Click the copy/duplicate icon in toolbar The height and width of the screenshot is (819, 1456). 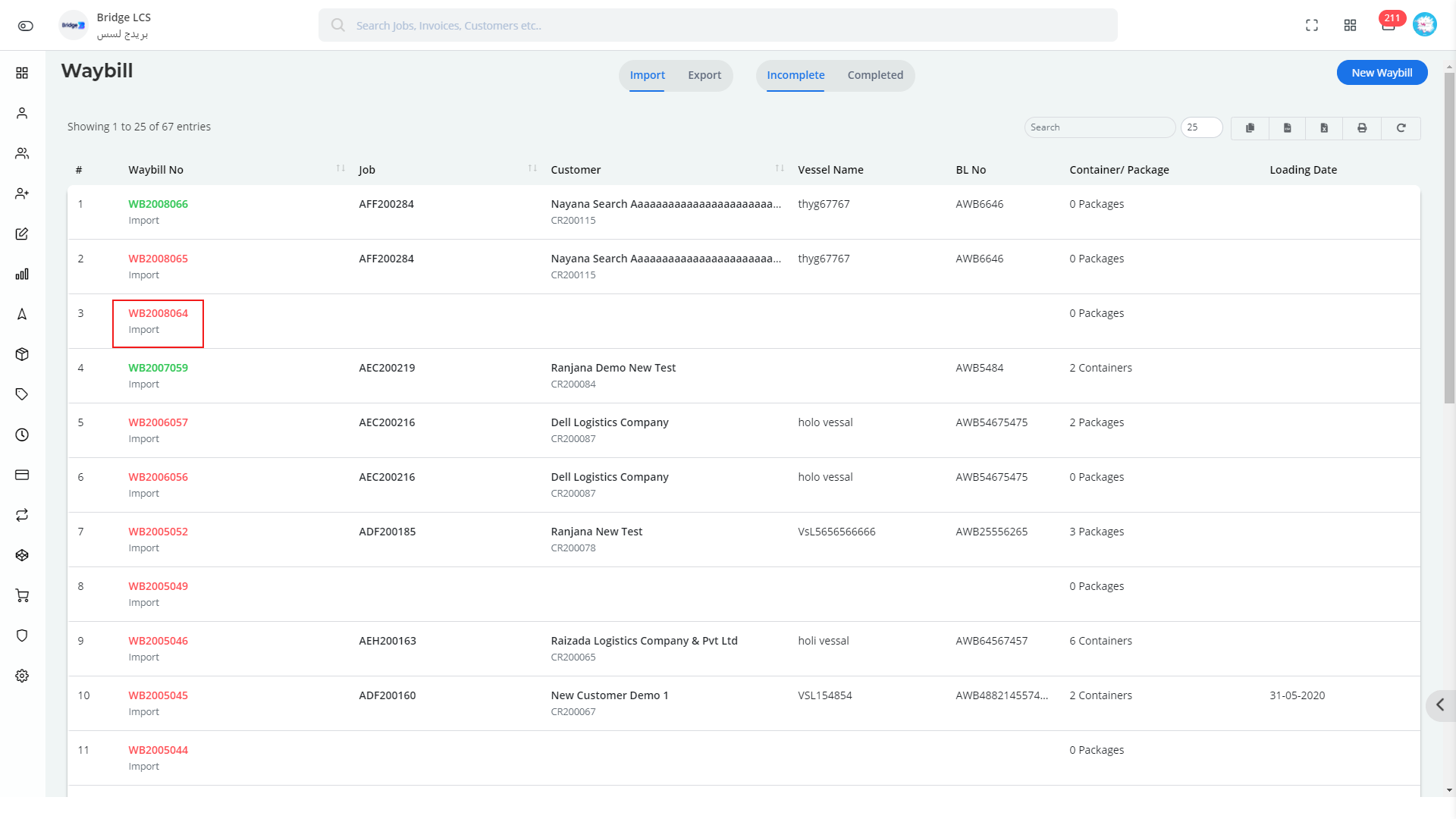click(x=1250, y=127)
